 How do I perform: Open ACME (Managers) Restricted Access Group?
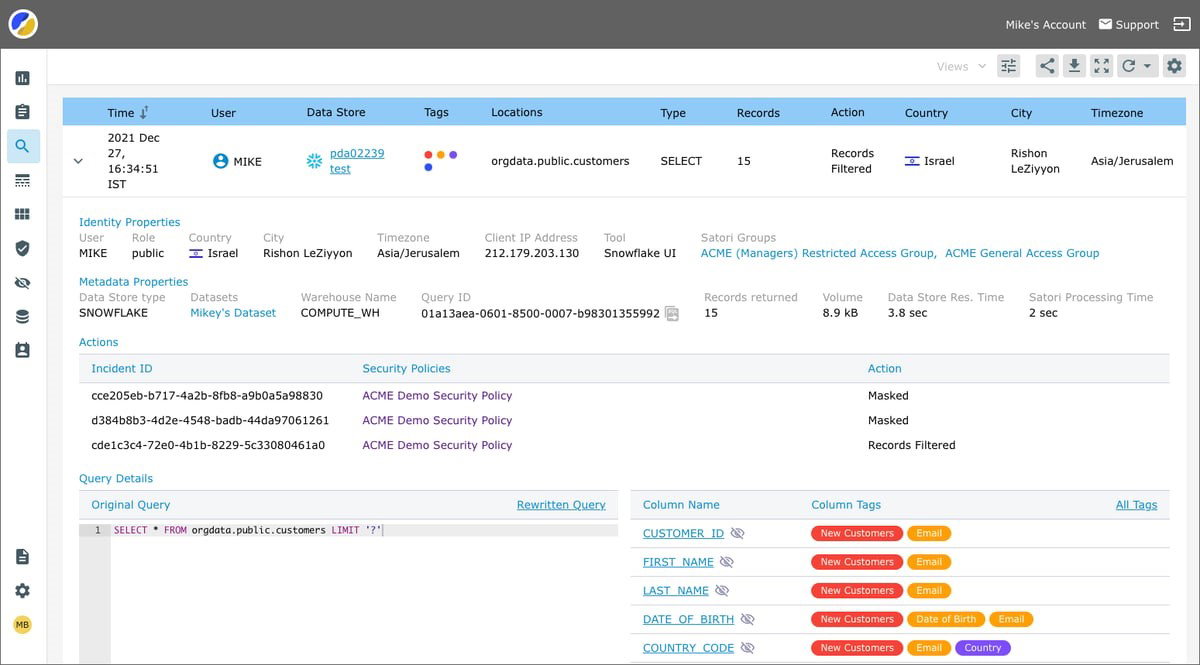tap(818, 253)
